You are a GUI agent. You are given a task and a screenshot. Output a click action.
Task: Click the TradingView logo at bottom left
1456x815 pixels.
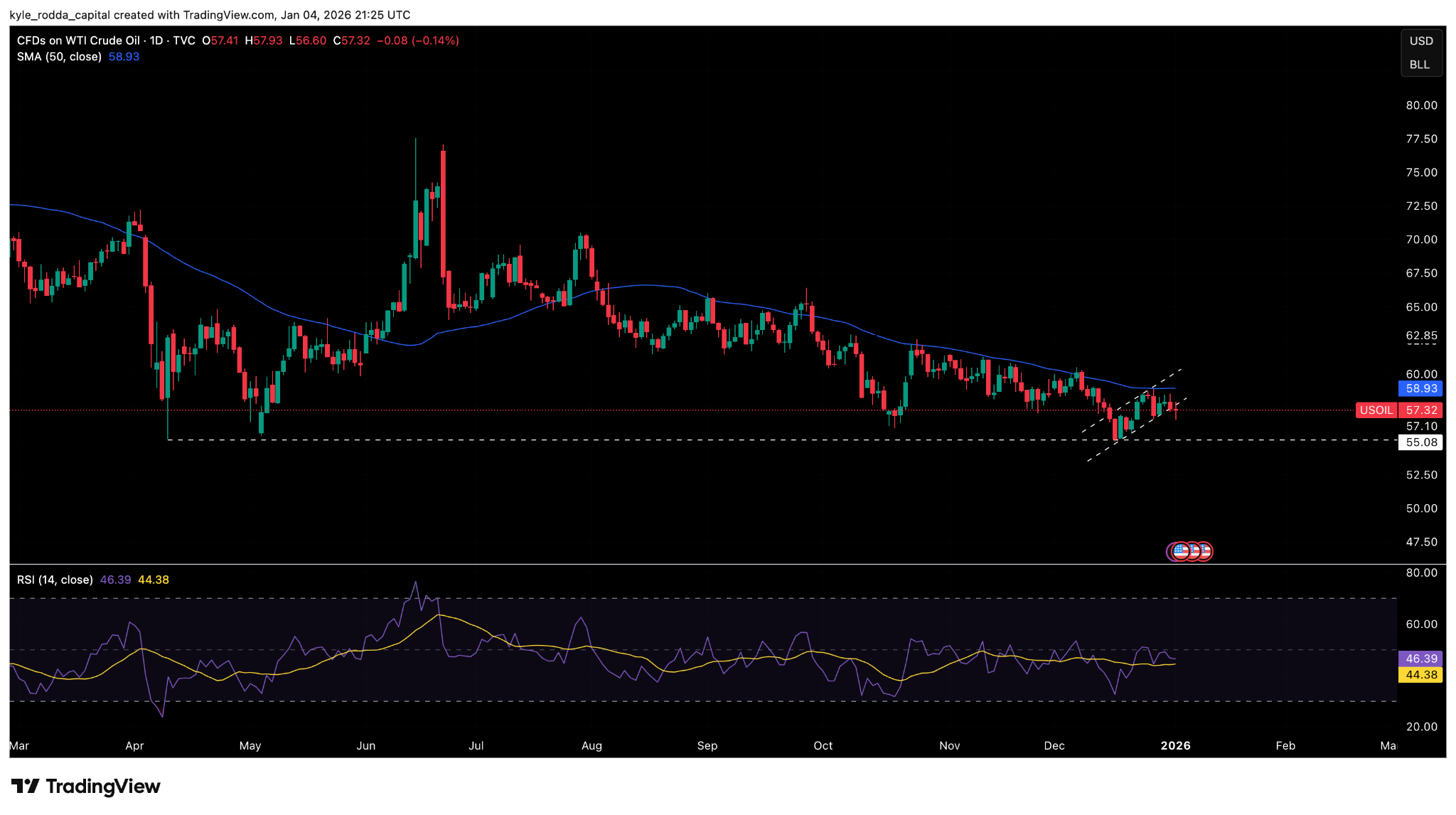coord(86,786)
